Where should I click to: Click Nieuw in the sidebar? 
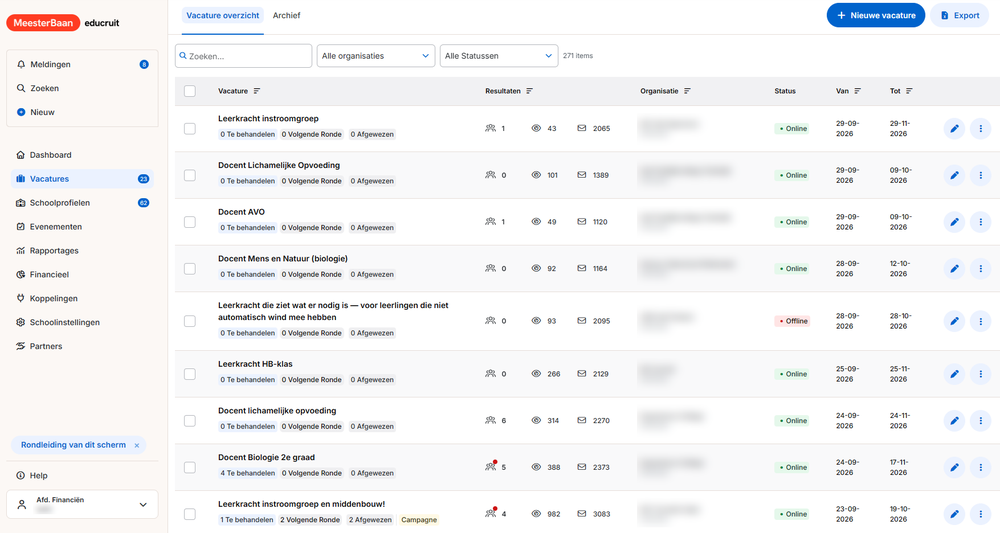[82, 112]
